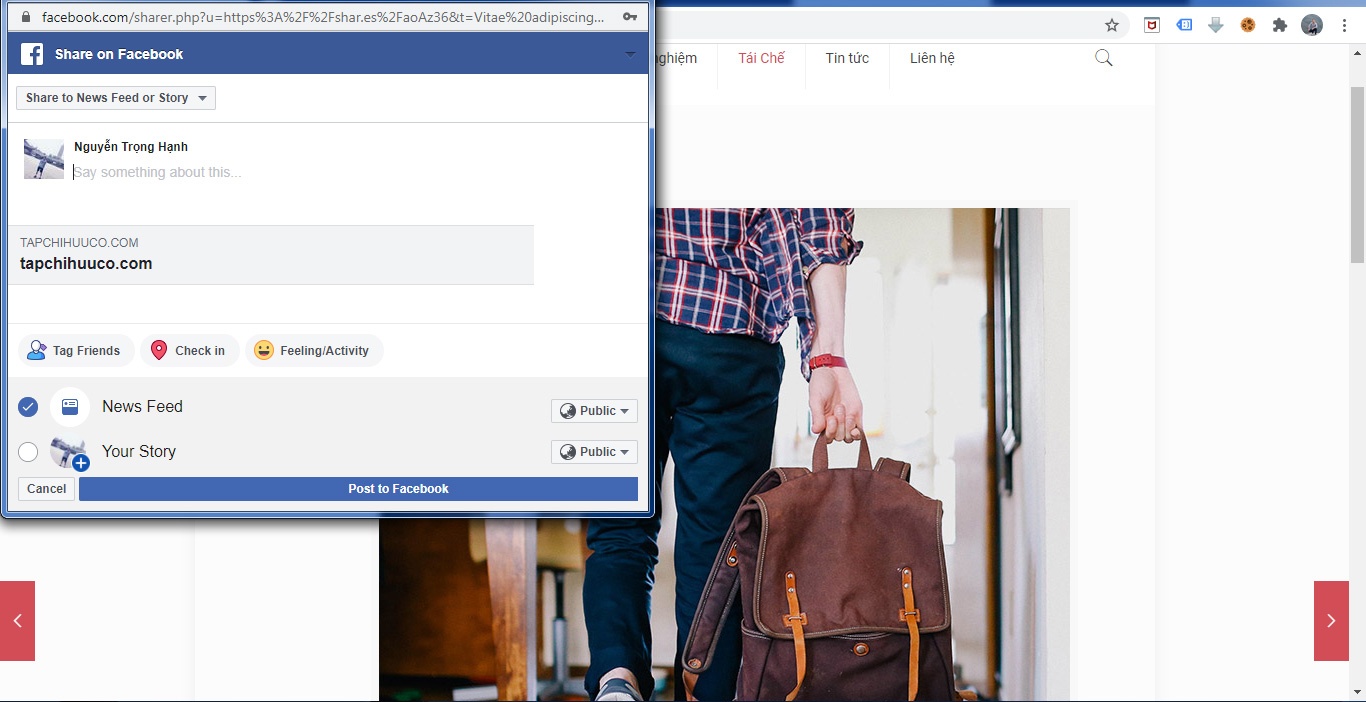The width and height of the screenshot is (1366, 702).
Task: Click the TAPCHIHUUCO.COM caption text
Action: tap(79, 243)
